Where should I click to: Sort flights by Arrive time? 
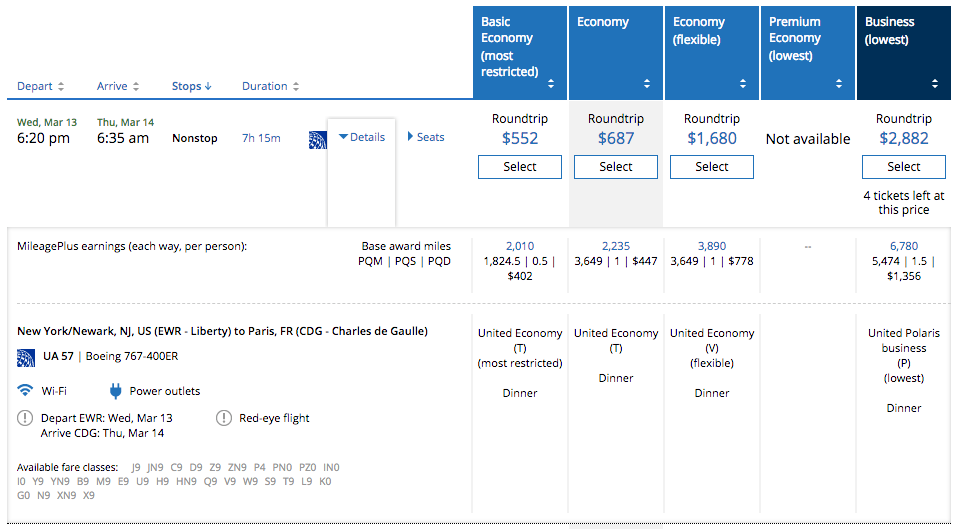click(x=118, y=87)
